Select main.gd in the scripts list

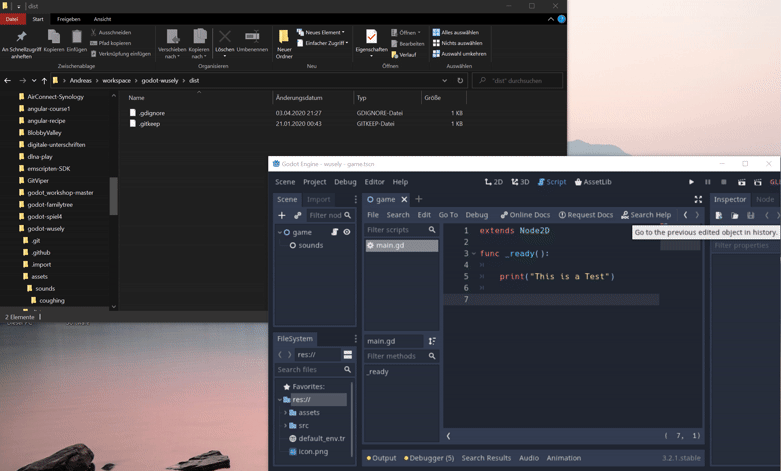tap(402, 245)
